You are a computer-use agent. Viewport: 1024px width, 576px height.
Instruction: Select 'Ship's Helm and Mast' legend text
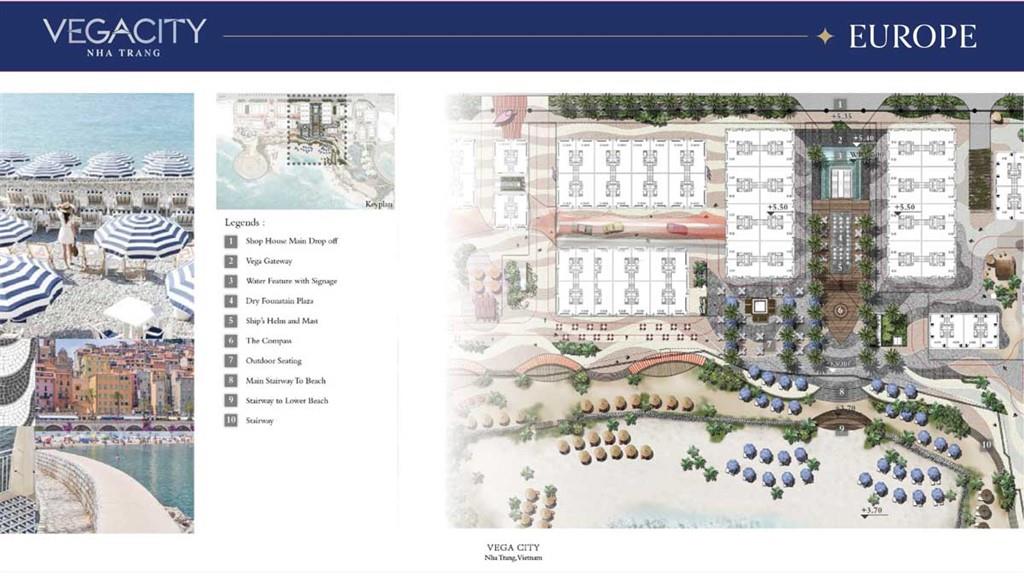pos(281,321)
